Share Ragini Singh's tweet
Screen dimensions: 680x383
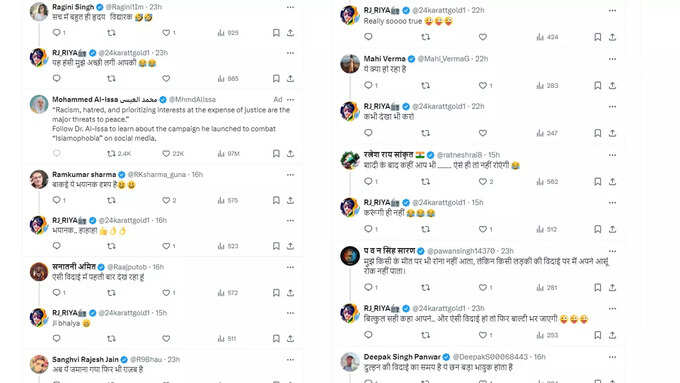click(290, 33)
